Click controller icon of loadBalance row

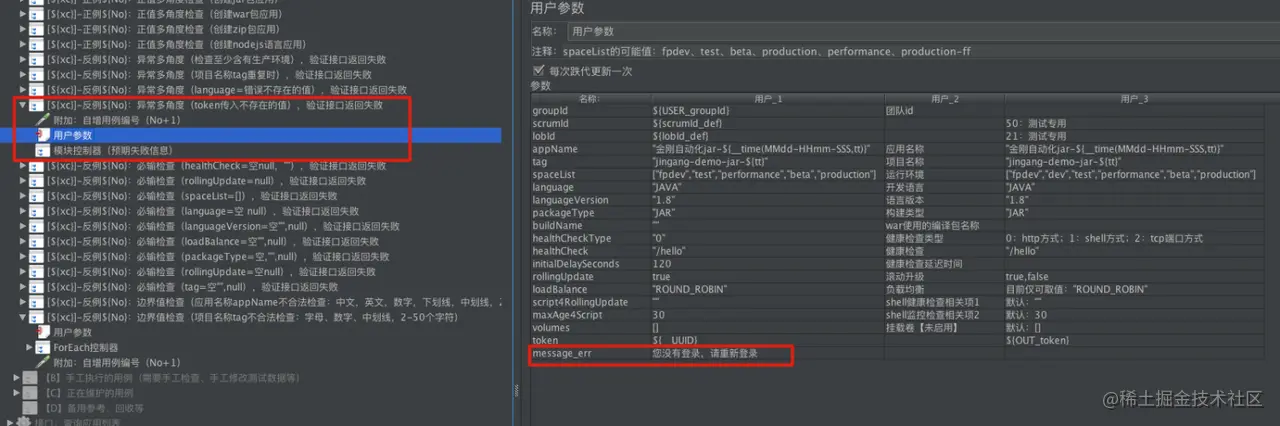tap(36, 241)
